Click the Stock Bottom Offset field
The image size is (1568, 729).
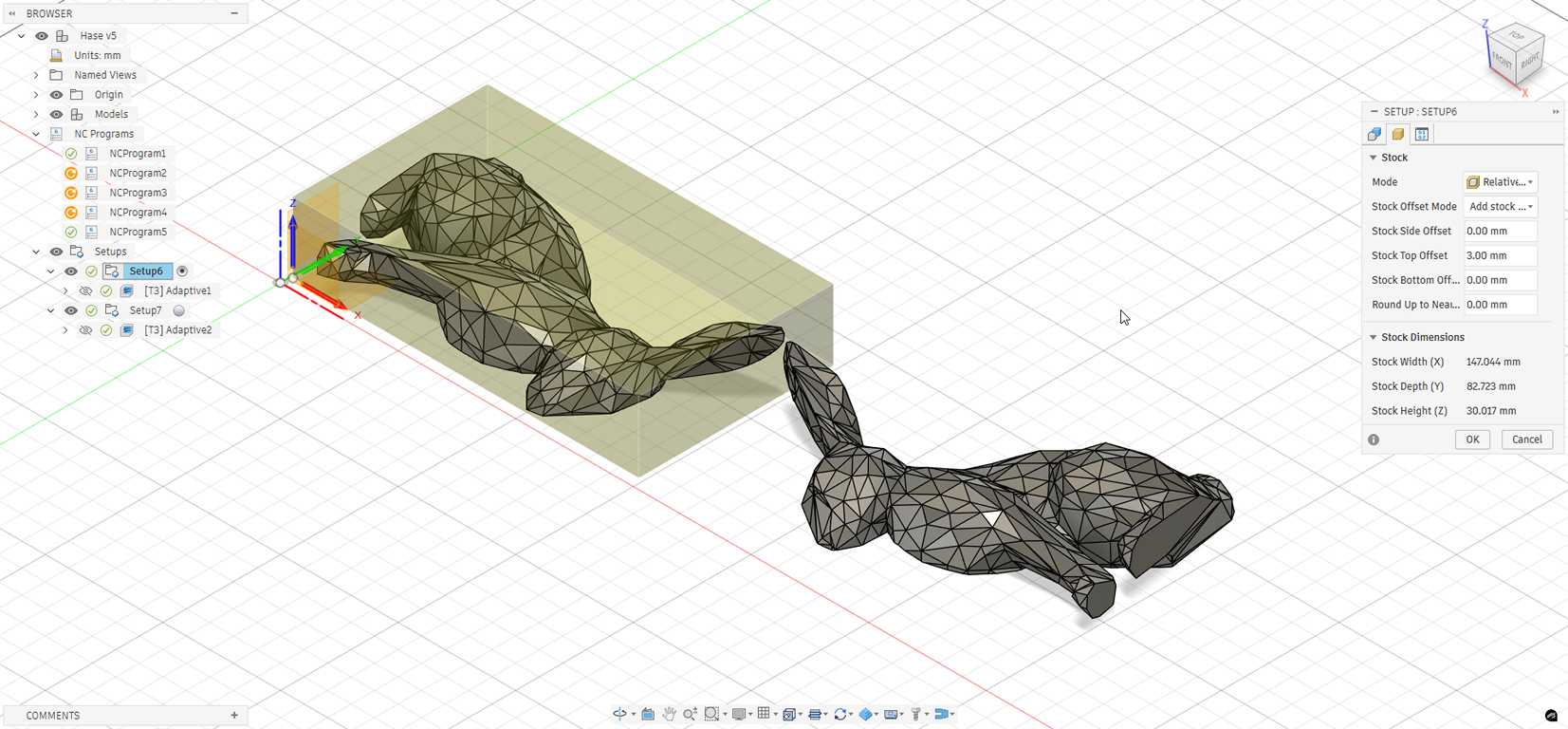[x=1501, y=281]
